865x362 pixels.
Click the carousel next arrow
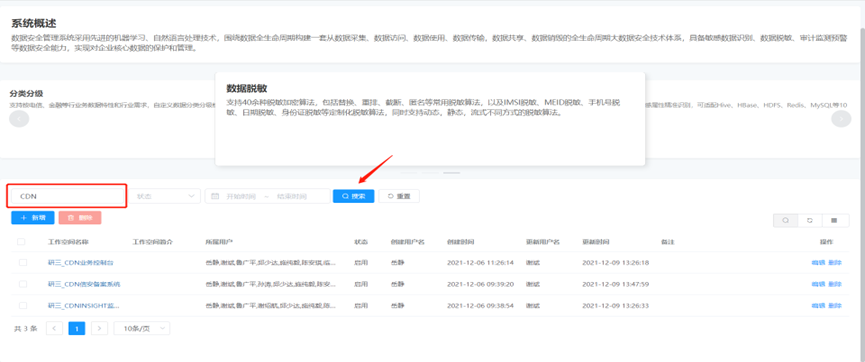click(841, 119)
